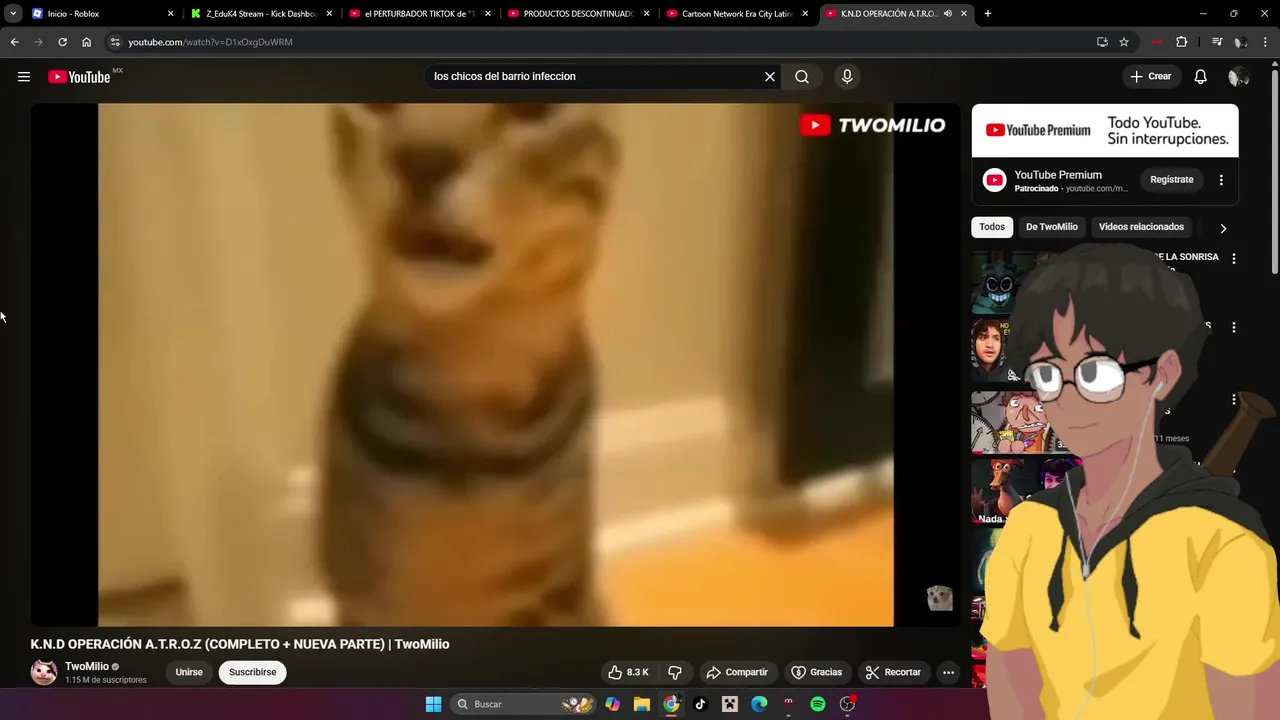Open options menu on YouTube Premium ad
1280x720 pixels.
tap(1221, 180)
